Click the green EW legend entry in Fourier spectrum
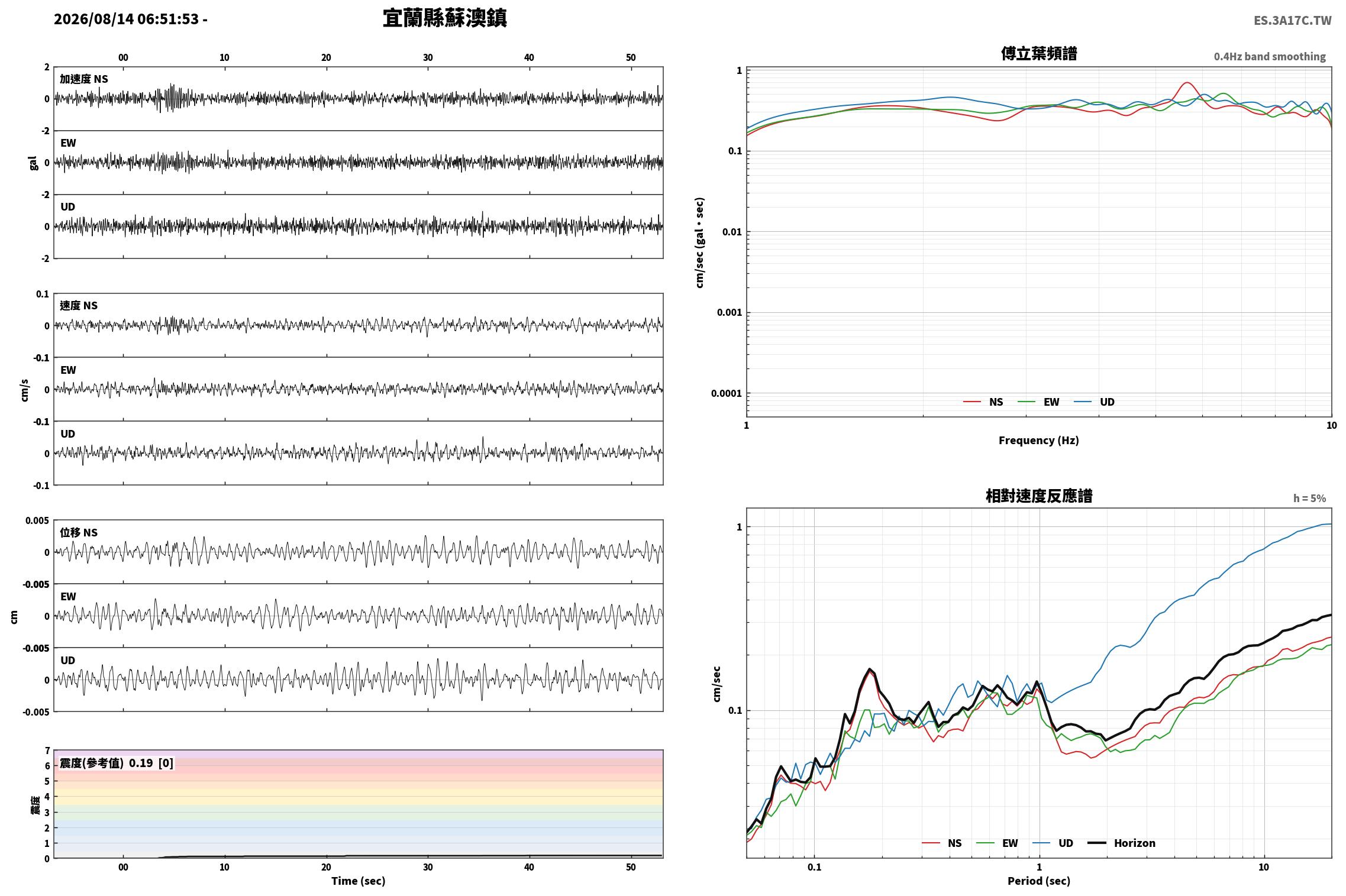The height and width of the screenshot is (896, 1346). click(x=1038, y=402)
